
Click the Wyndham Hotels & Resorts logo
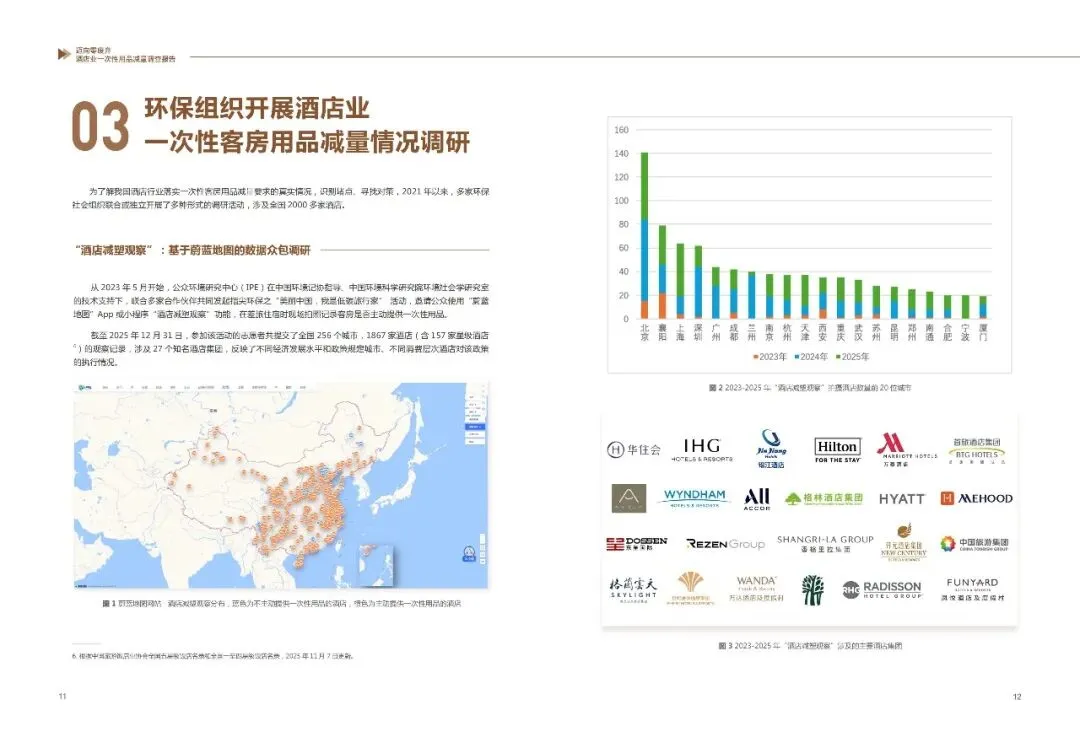pos(694,498)
